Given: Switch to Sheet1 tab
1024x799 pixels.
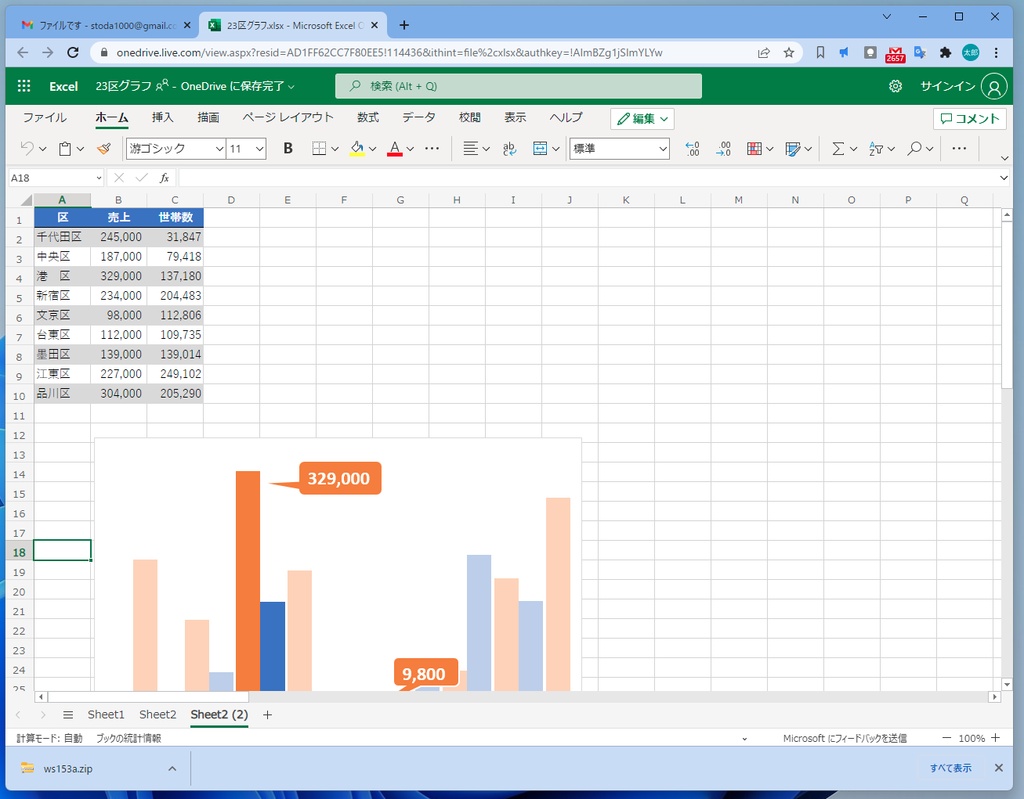Looking at the screenshot, I should (x=106, y=715).
